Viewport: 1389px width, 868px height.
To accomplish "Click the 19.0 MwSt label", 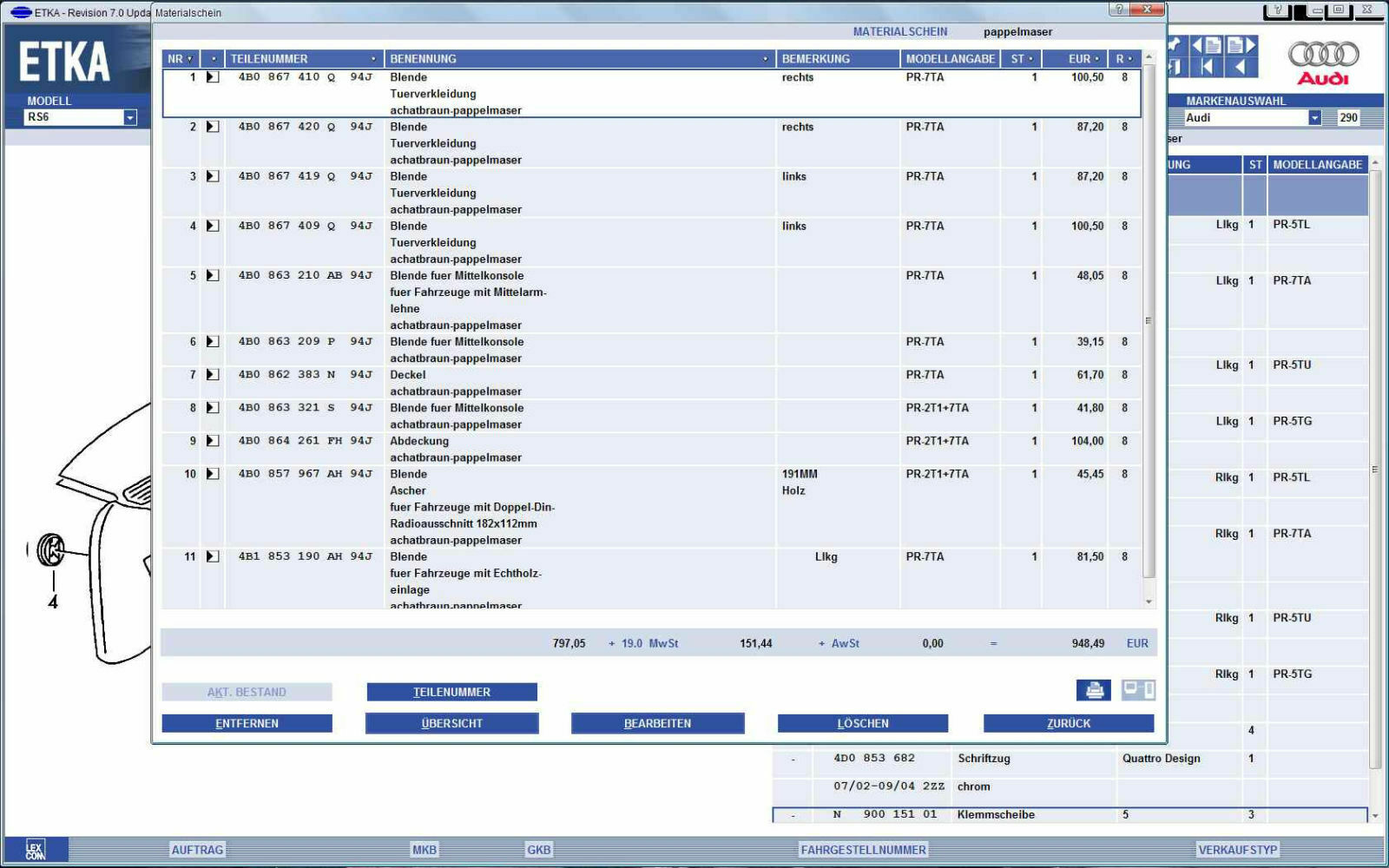I will tap(643, 644).
